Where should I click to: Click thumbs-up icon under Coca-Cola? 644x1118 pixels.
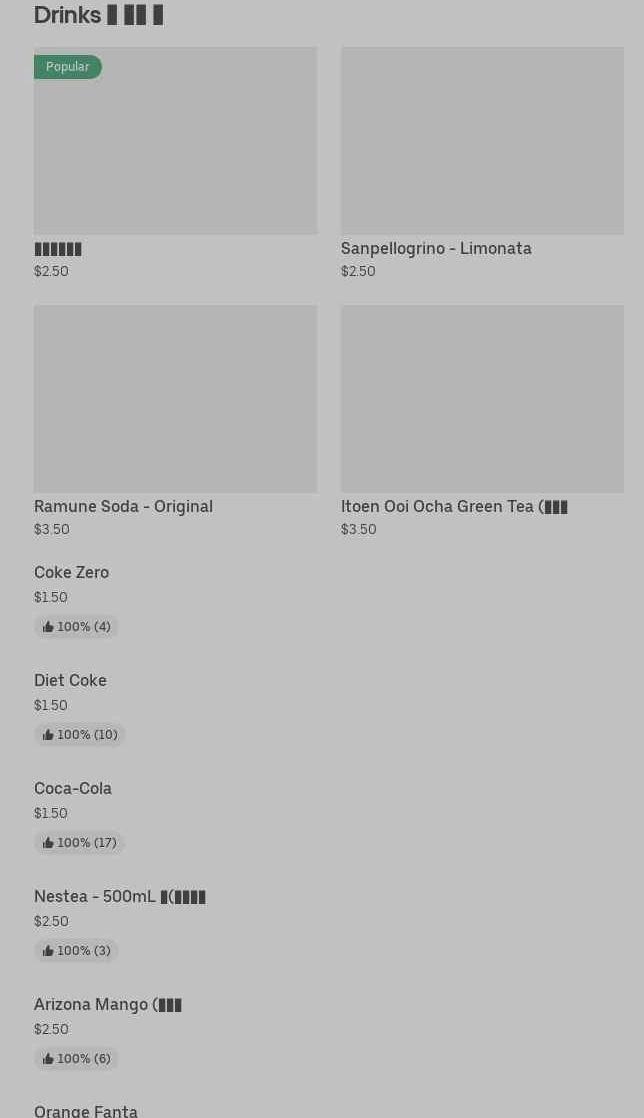pyautogui.click(x=48, y=843)
